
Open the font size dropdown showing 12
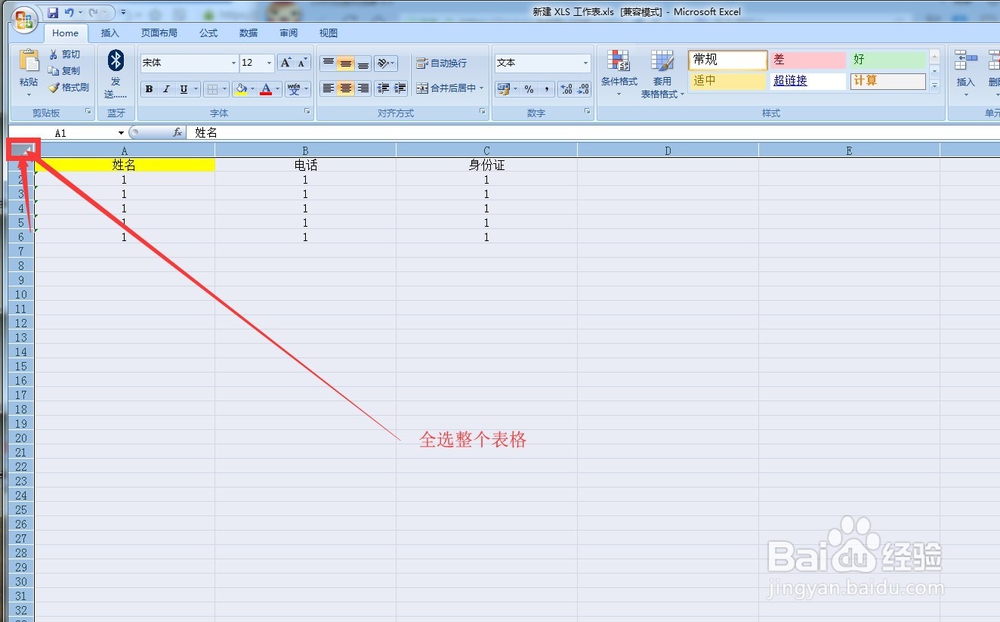[x=269, y=63]
